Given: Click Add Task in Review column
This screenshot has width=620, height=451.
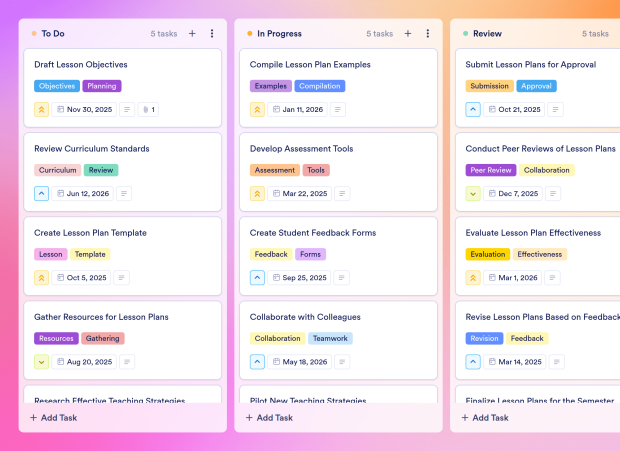Looking at the screenshot, I should (x=485, y=418).
